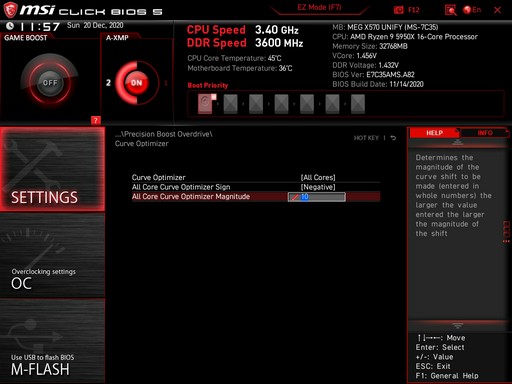
Task: Click the clock icon beside the time
Action: [x=10, y=26]
